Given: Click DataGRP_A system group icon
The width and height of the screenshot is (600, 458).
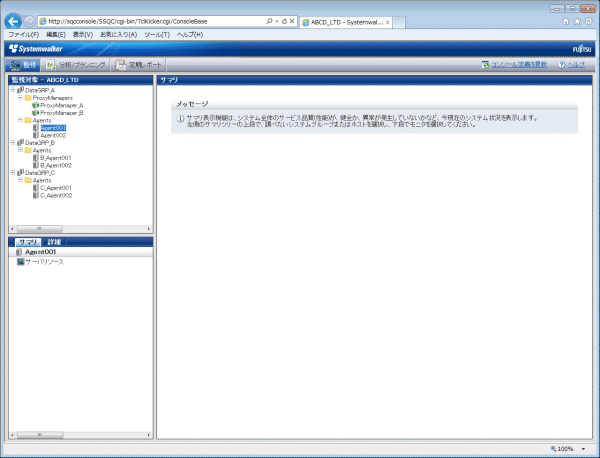Looking at the screenshot, I should click(x=21, y=90).
